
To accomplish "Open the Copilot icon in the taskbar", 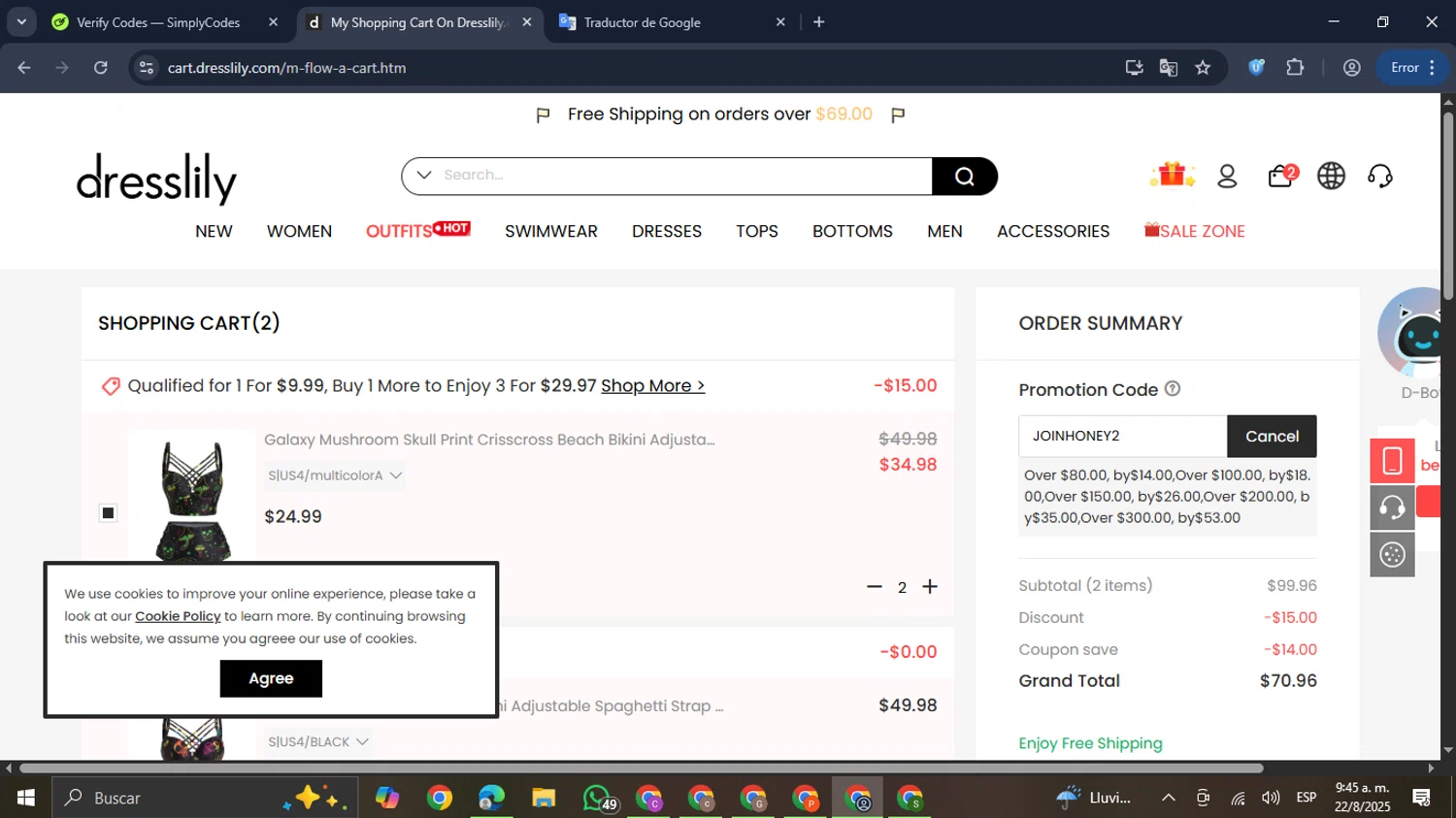I will click(387, 798).
